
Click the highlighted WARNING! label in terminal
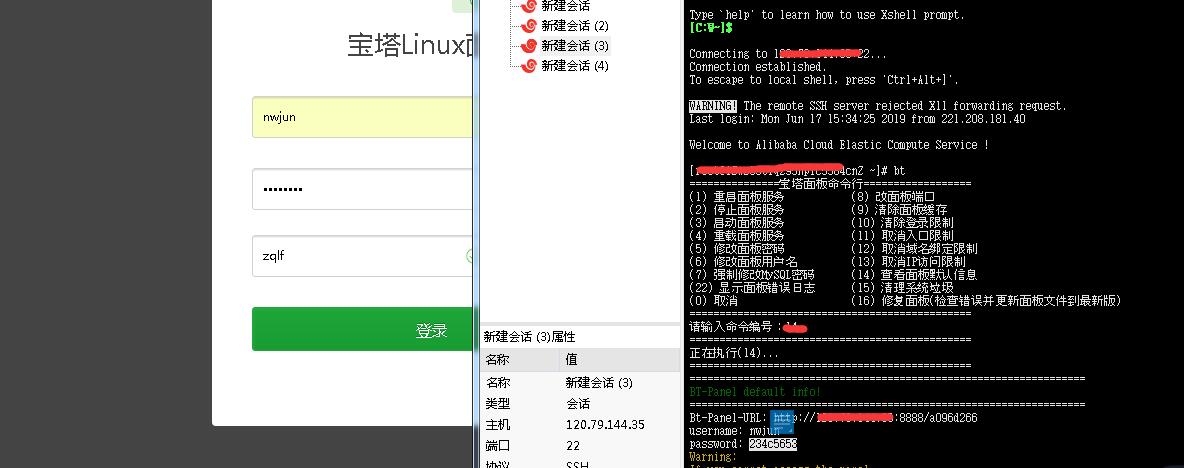pyautogui.click(x=713, y=106)
